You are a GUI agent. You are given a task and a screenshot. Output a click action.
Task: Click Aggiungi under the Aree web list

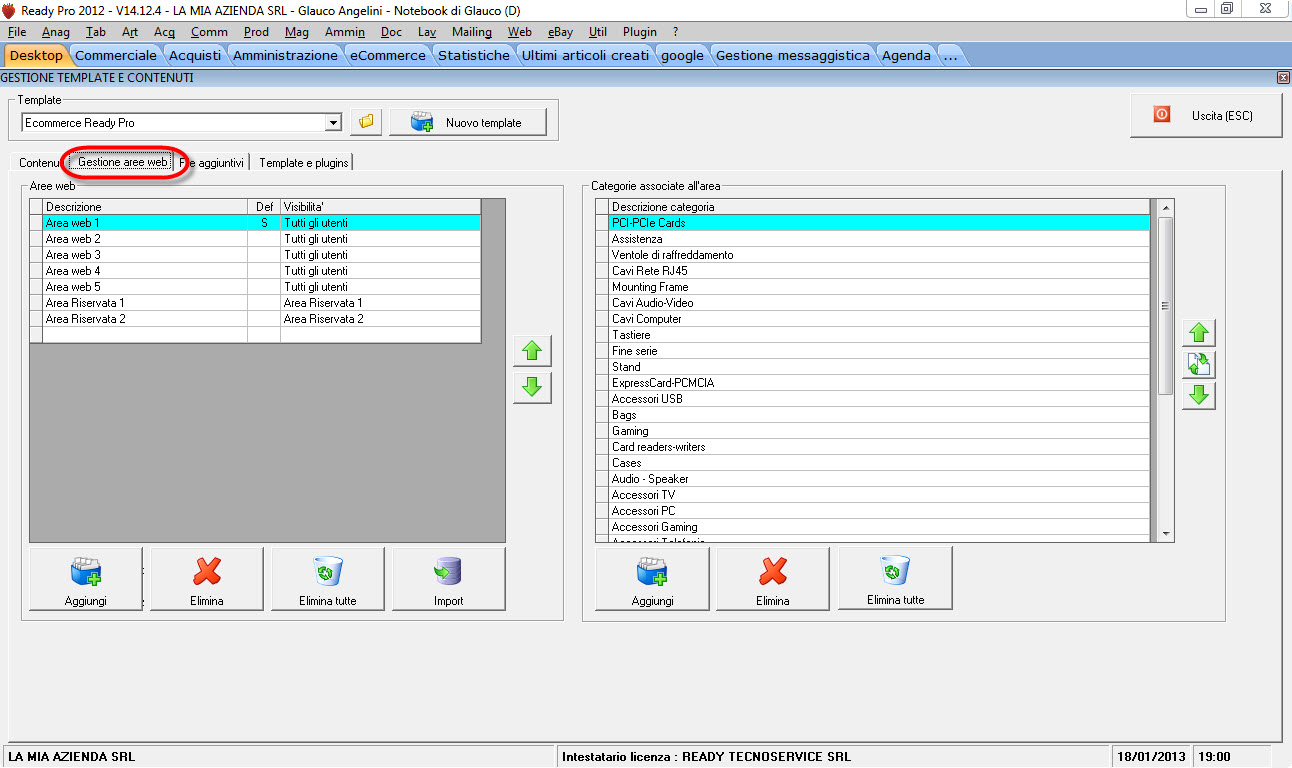[86, 579]
